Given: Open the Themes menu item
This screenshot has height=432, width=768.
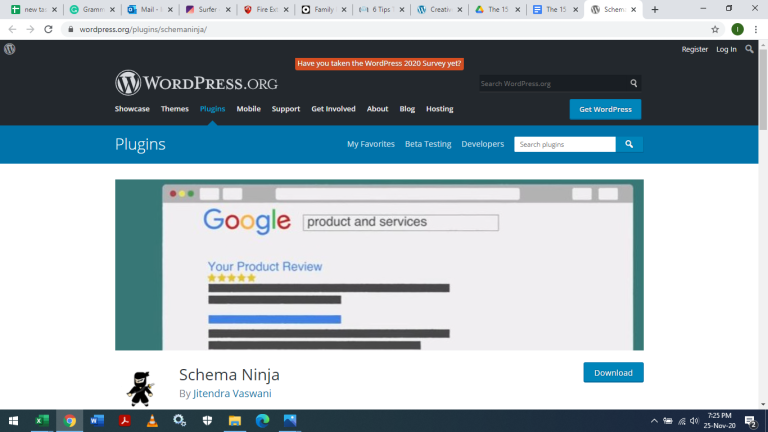Looking at the screenshot, I should (174, 109).
